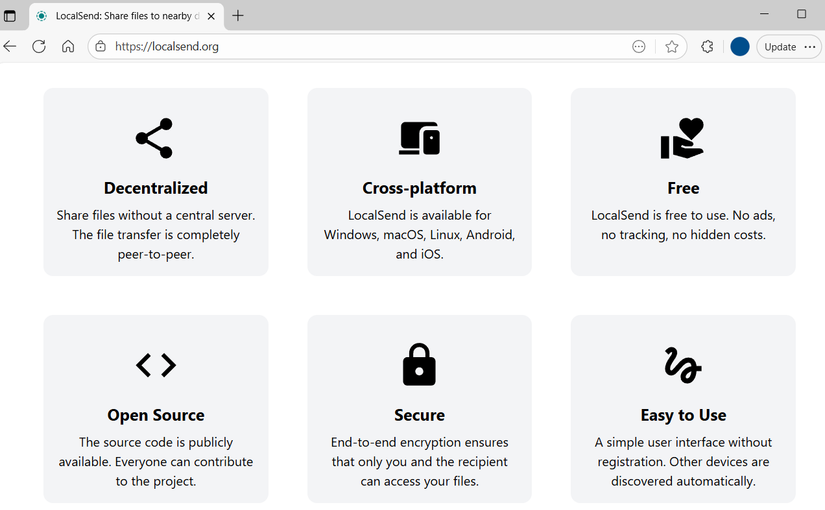The width and height of the screenshot is (825, 510).
Task: Reload the current page
Action: [39, 46]
